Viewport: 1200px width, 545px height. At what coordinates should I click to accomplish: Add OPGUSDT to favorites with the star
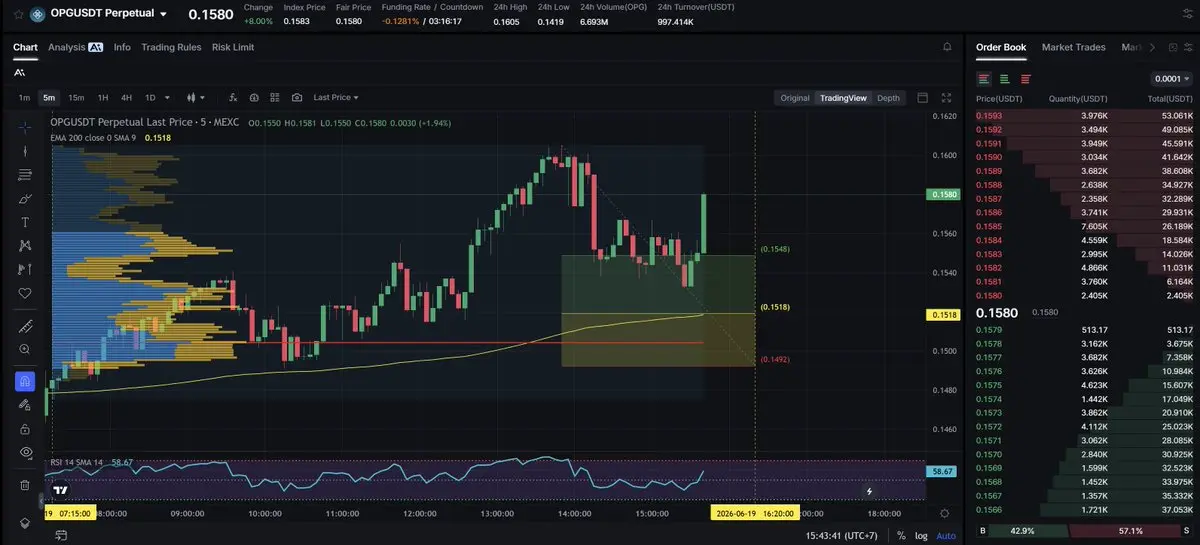[18, 14]
